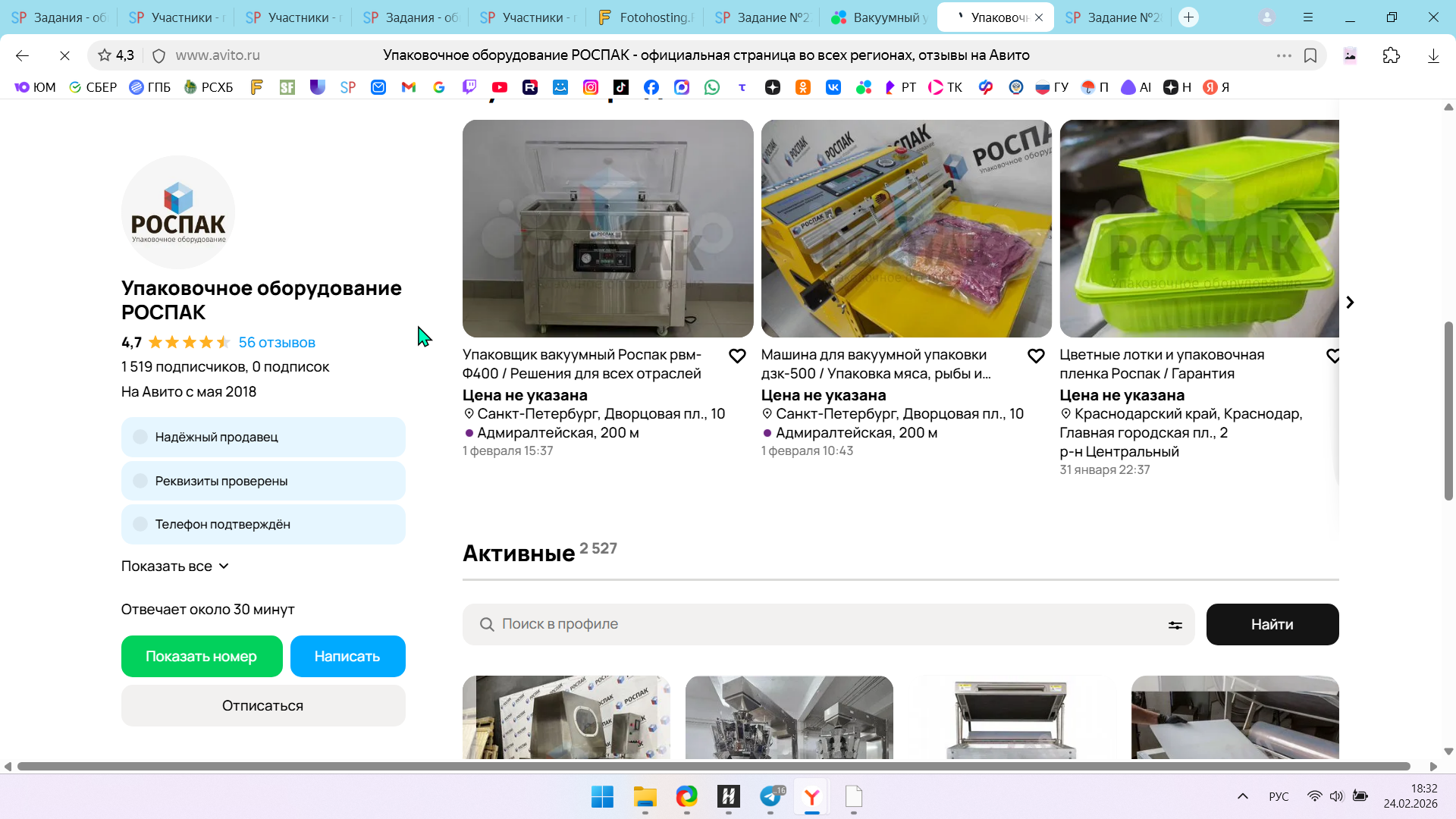Switch to 'Вакуумный' browser tab
The width and height of the screenshot is (1456, 819).
(x=878, y=17)
